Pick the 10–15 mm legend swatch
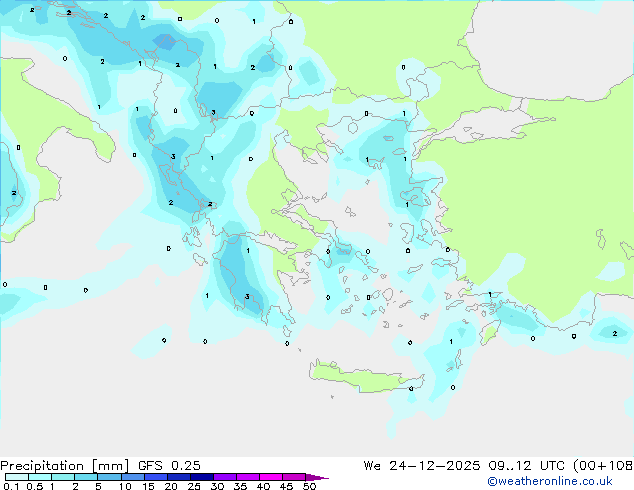The width and height of the screenshot is (634, 490). click(x=133, y=477)
